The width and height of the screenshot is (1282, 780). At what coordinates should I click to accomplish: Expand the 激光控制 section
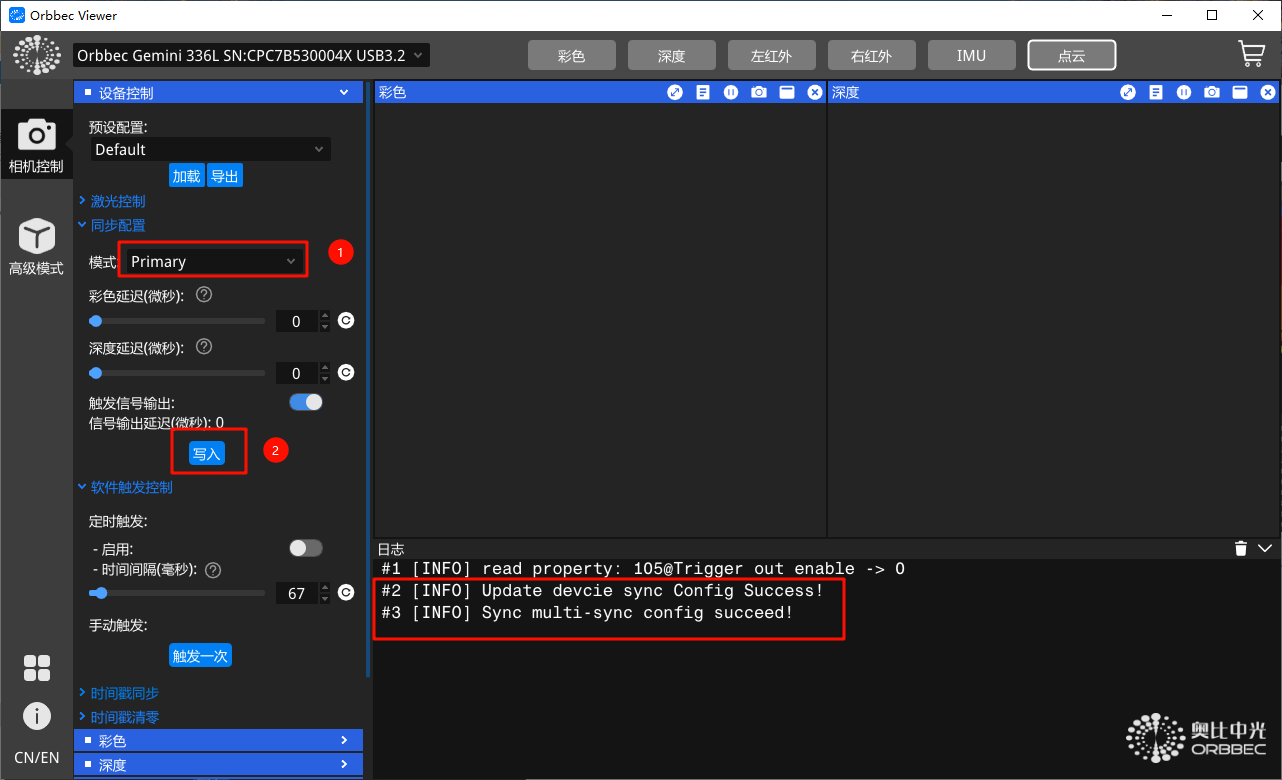pyautogui.click(x=117, y=201)
